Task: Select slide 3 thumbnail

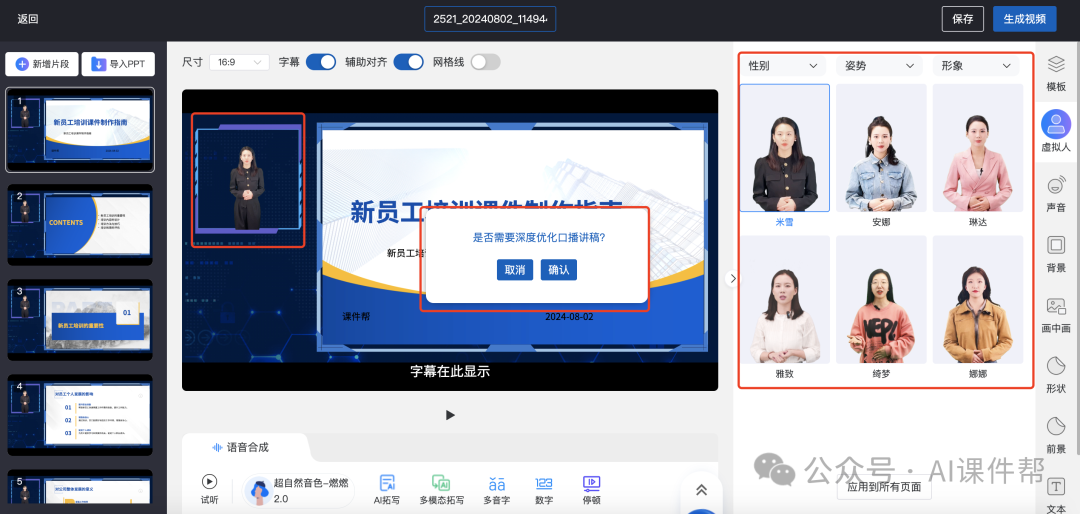Action: (x=81, y=320)
